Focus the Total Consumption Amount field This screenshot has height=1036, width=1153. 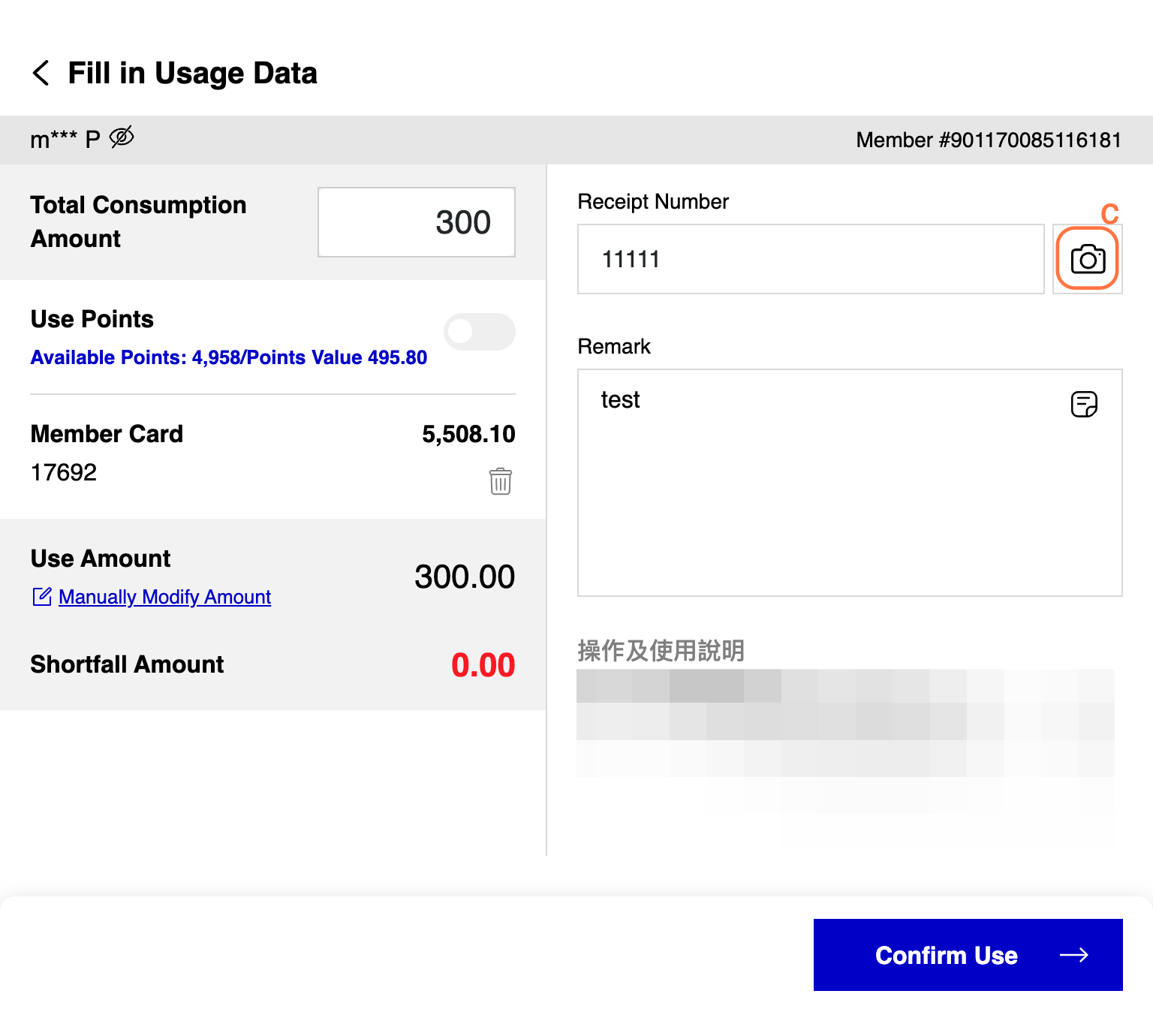pyautogui.click(x=417, y=222)
